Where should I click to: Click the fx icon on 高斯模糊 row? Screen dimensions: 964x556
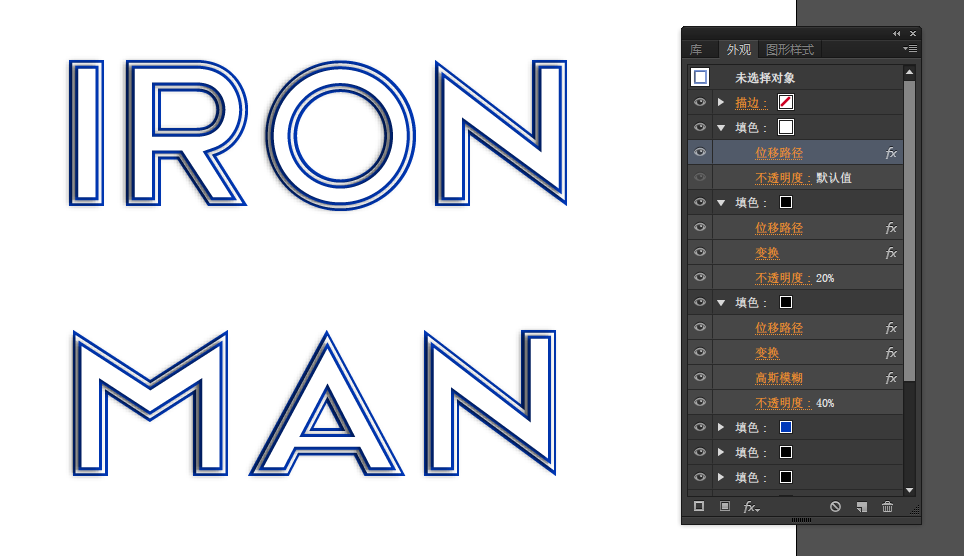(891, 378)
